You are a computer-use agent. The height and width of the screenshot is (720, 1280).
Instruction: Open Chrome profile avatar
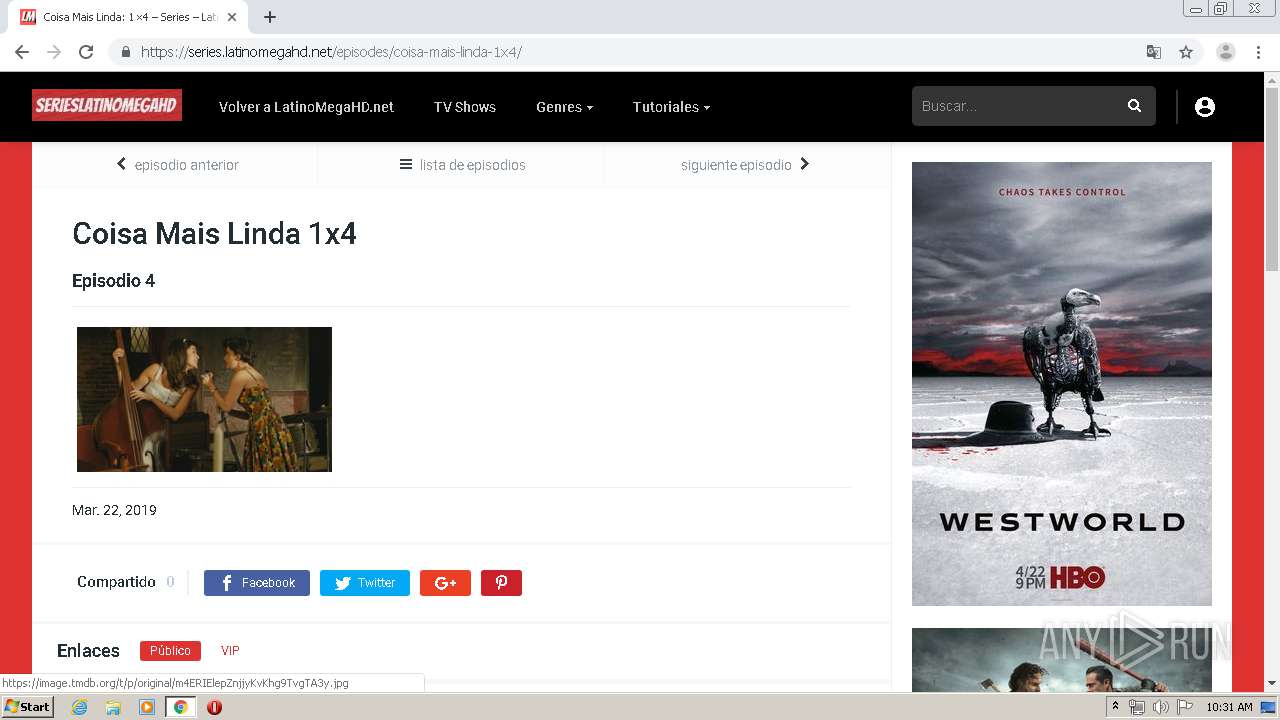1225,52
